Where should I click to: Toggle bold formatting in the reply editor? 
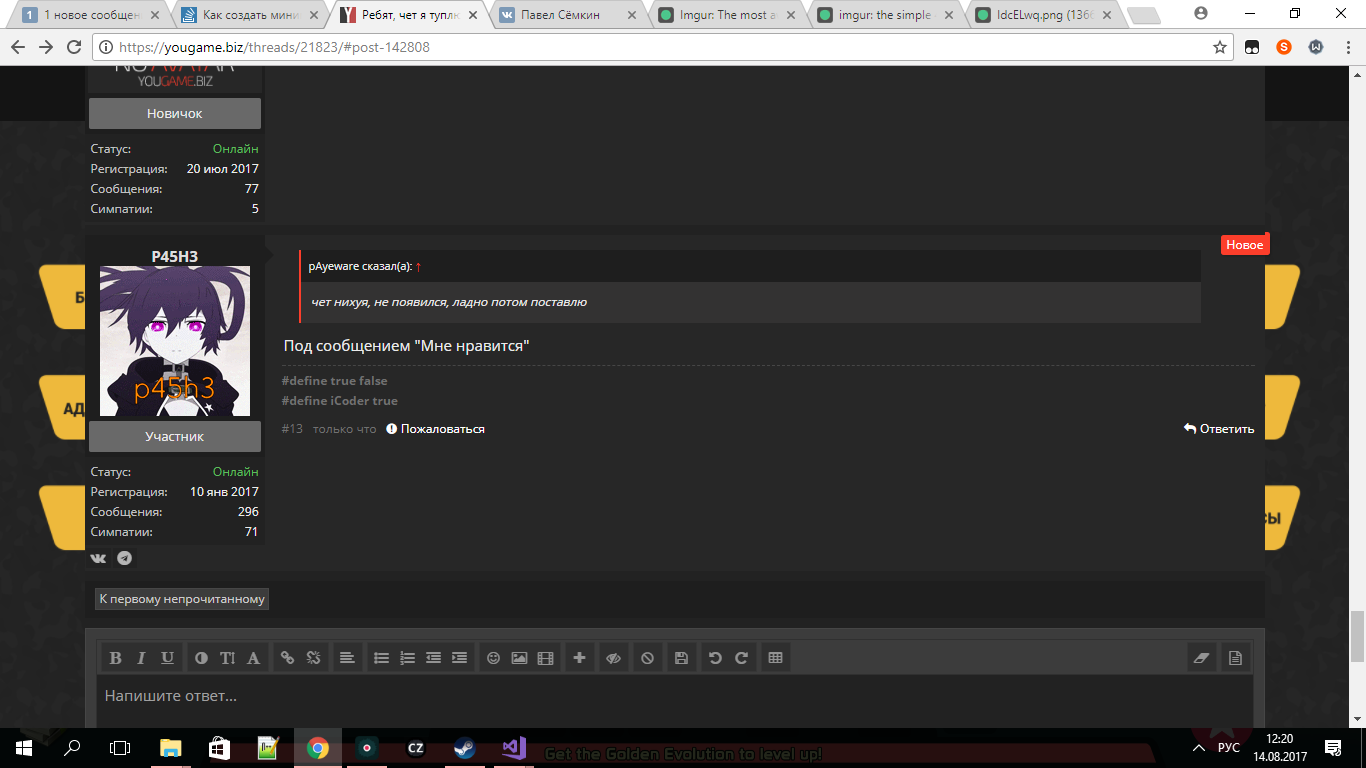coord(115,658)
